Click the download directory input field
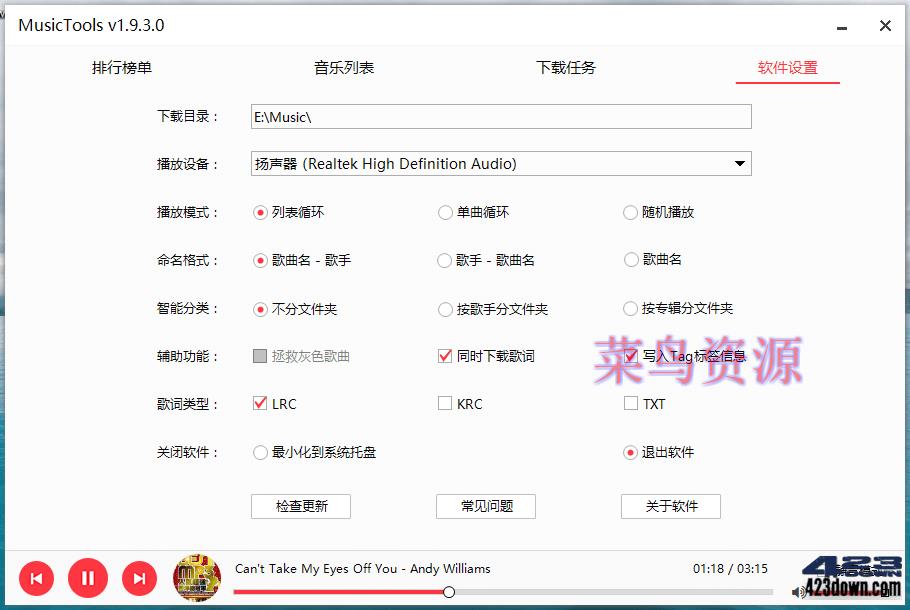Image resolution: width=910 pixels, height=610 pixels. pyautogui.click(x=500, y=116)
